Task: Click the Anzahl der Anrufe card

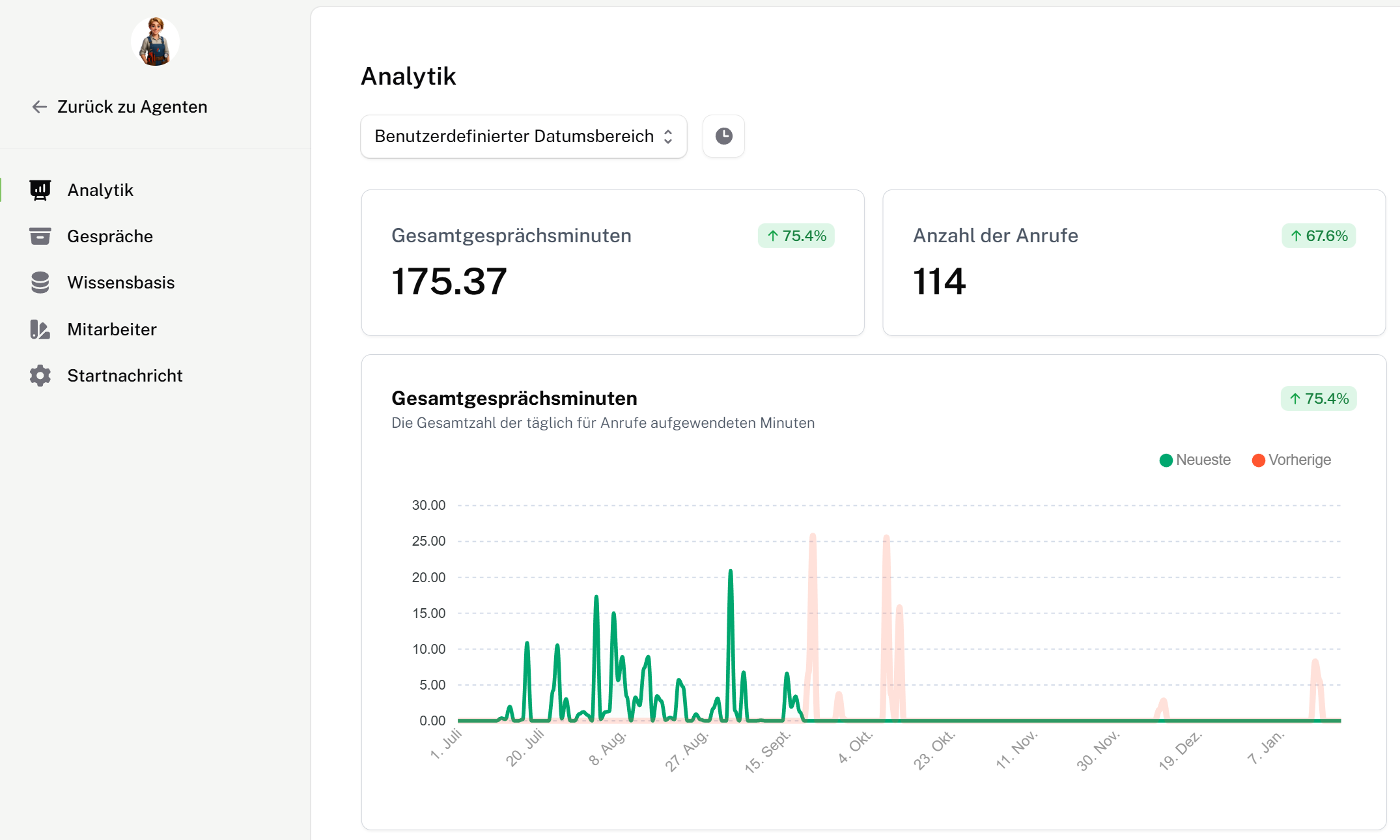Action: [1133, 262]
